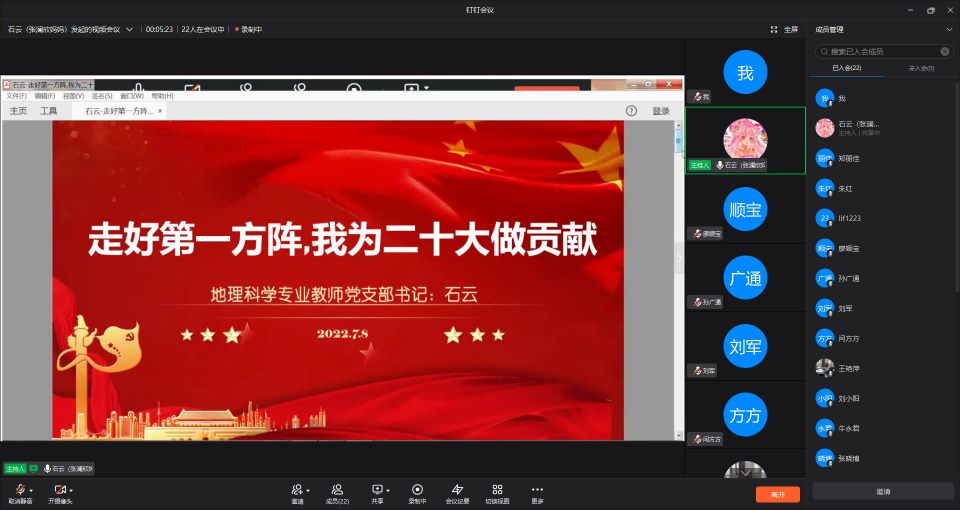The width and height of the screenshot is (960, 510).
Task: Select the 已入会(22) tab
Action: pos(847,68)
